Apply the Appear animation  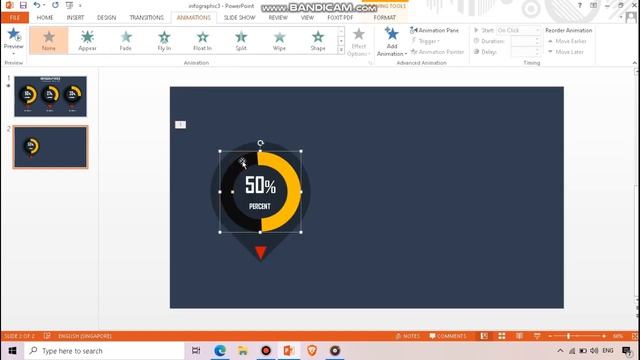coord(87,40)
